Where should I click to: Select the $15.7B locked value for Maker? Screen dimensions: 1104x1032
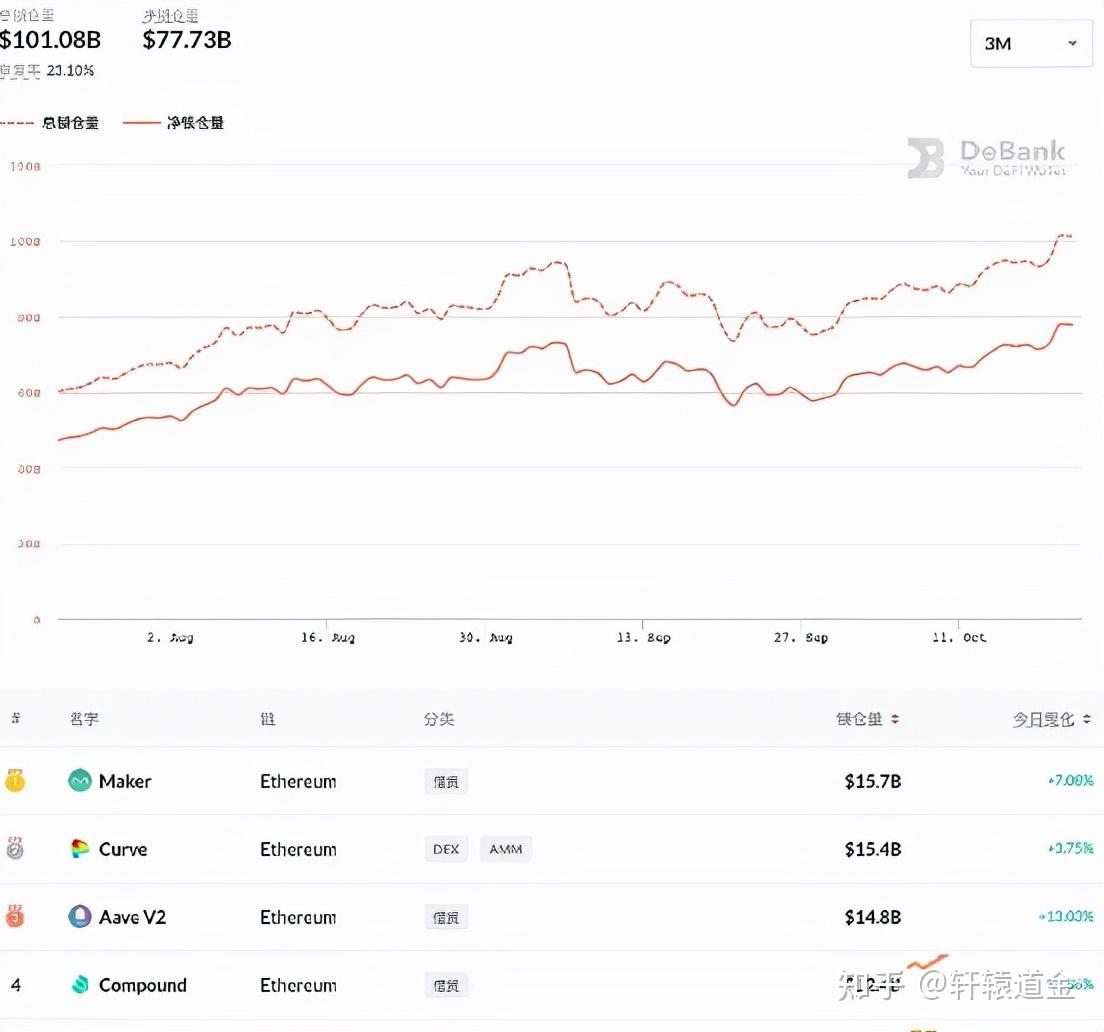coord(872,781)
